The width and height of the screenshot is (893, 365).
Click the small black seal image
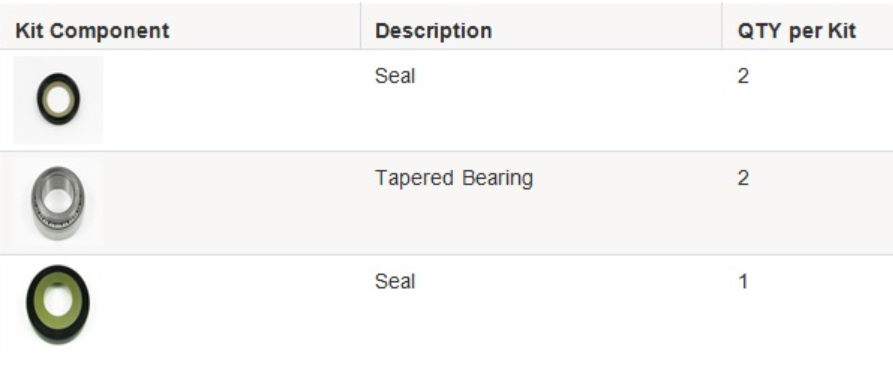point(58,100)
